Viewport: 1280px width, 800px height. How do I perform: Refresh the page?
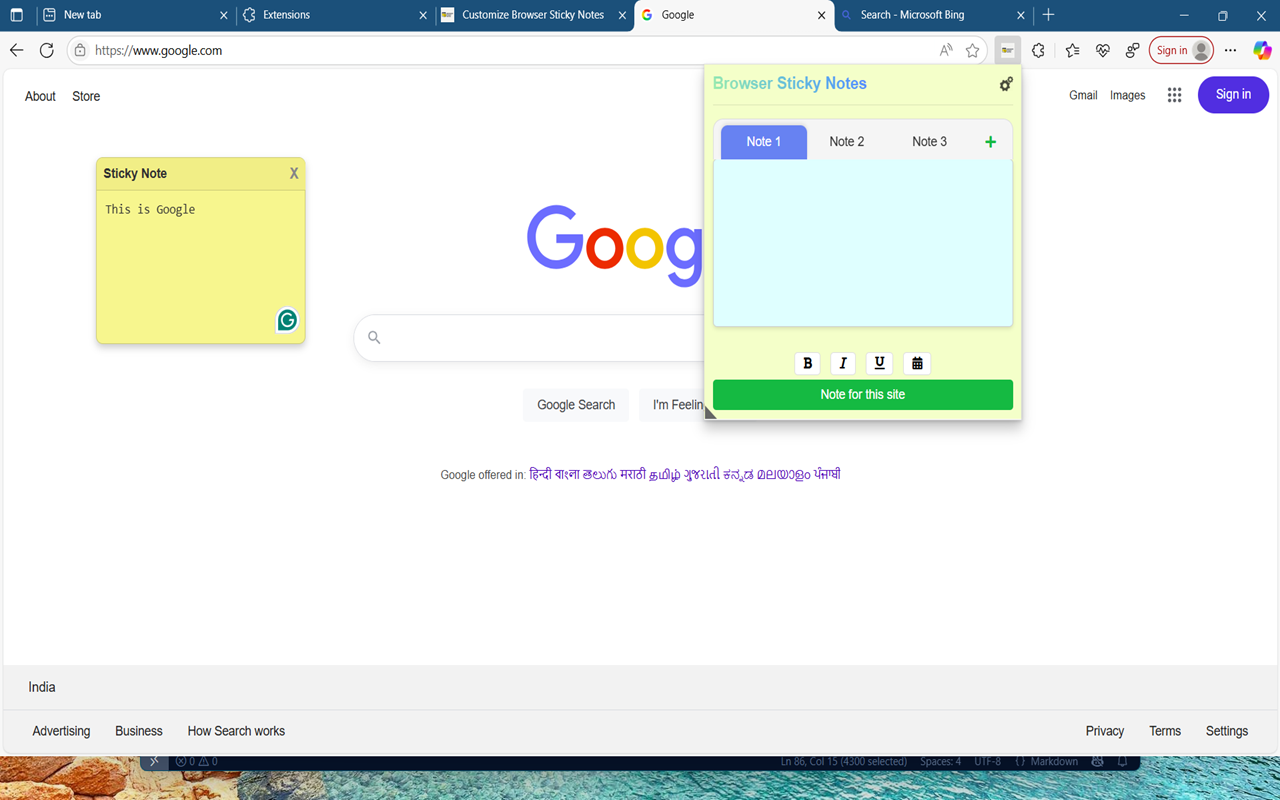tap(46, 50)
